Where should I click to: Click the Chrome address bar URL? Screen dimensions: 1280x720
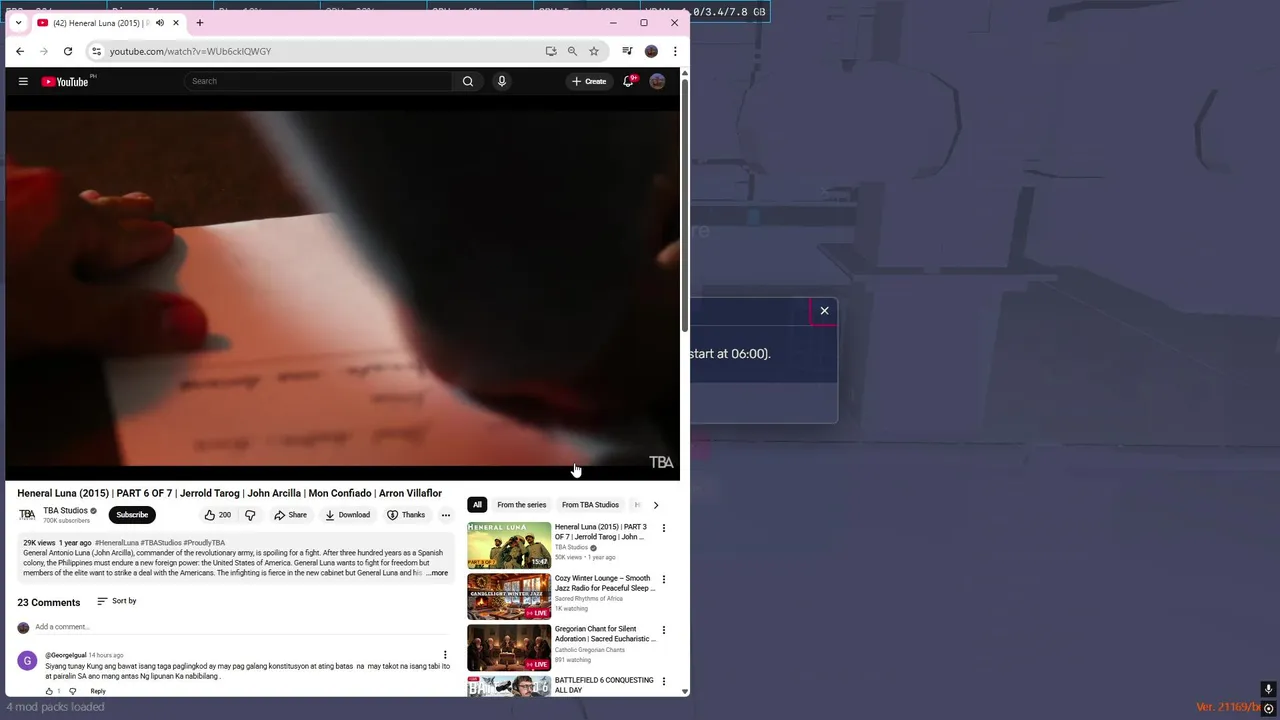point(190,51)
